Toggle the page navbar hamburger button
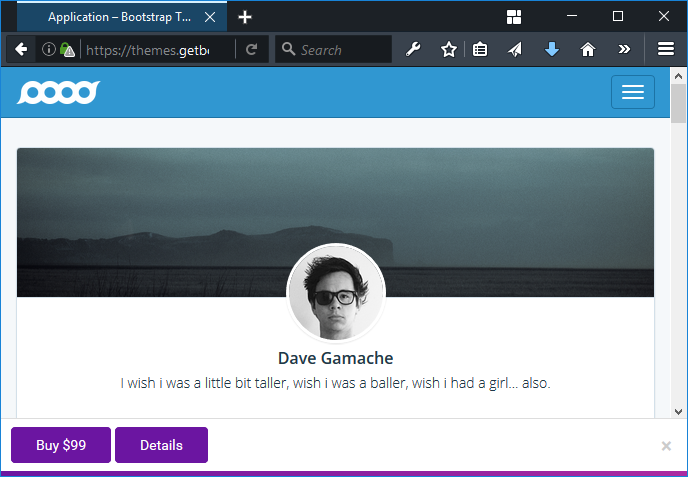Viewport: 688px width, 477px height. tap(633, 92)
